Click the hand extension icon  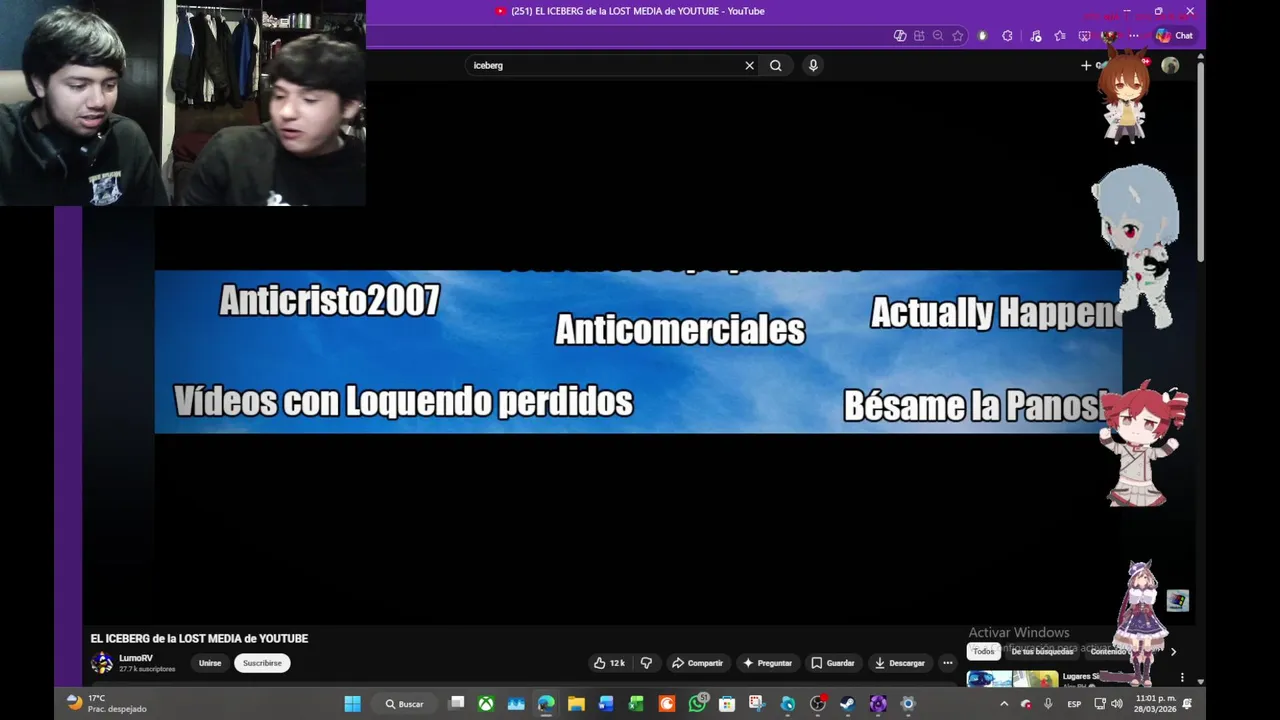click(x=983, y=36)
